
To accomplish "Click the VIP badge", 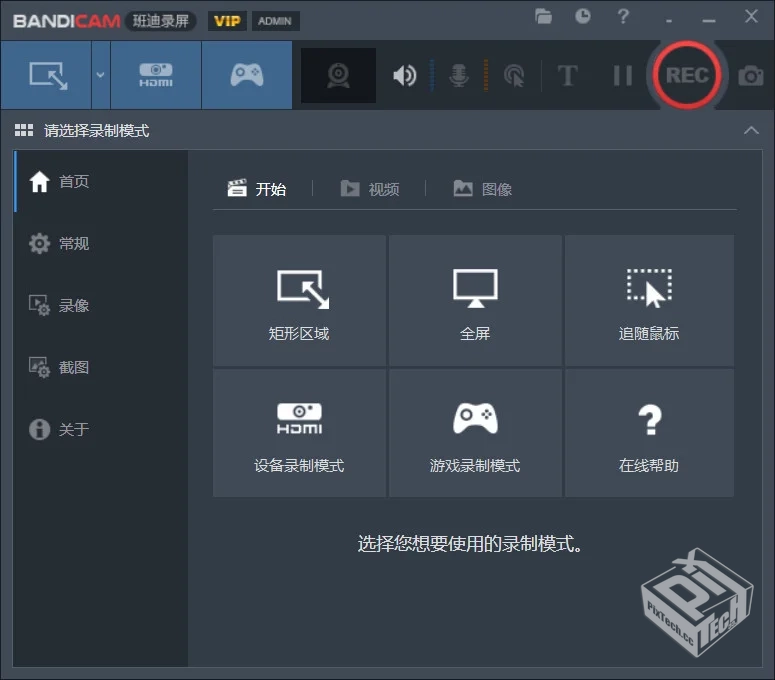I will pyautogui.click(x=227, y=21).
